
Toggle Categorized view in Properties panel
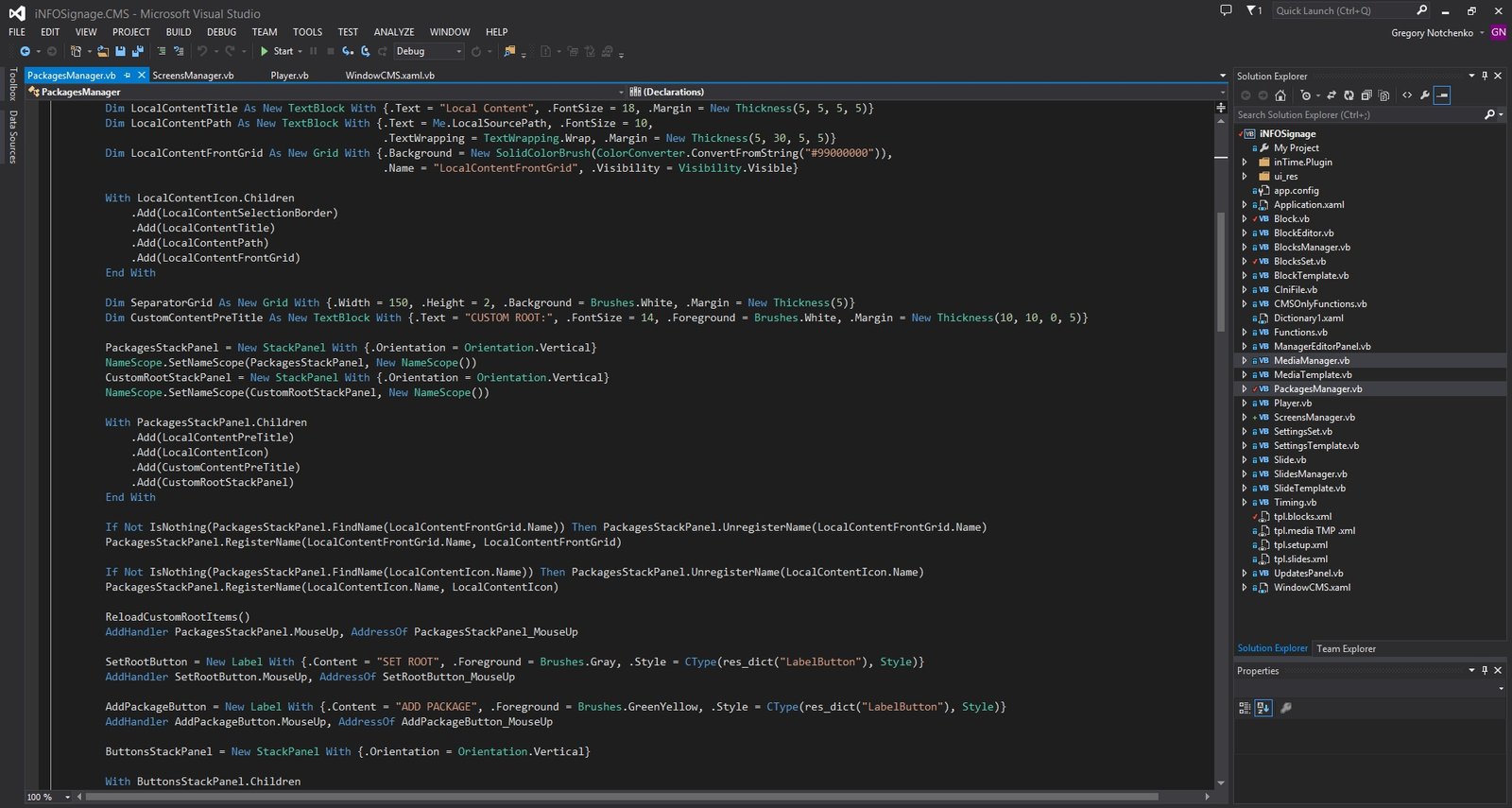(1245, 708)
